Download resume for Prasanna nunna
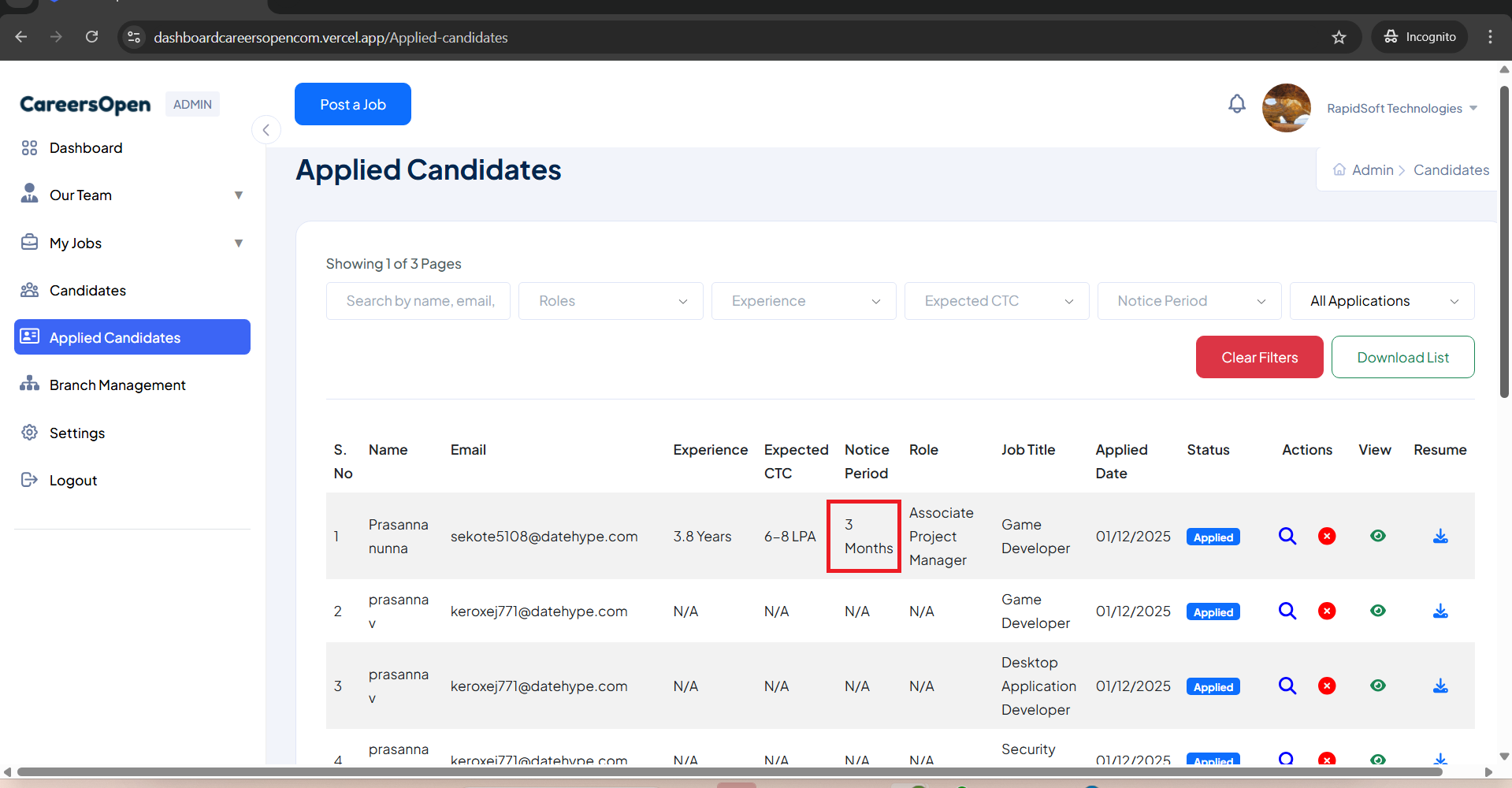Viewport: 1512px width, 788px height. (x=1440, y=537)
